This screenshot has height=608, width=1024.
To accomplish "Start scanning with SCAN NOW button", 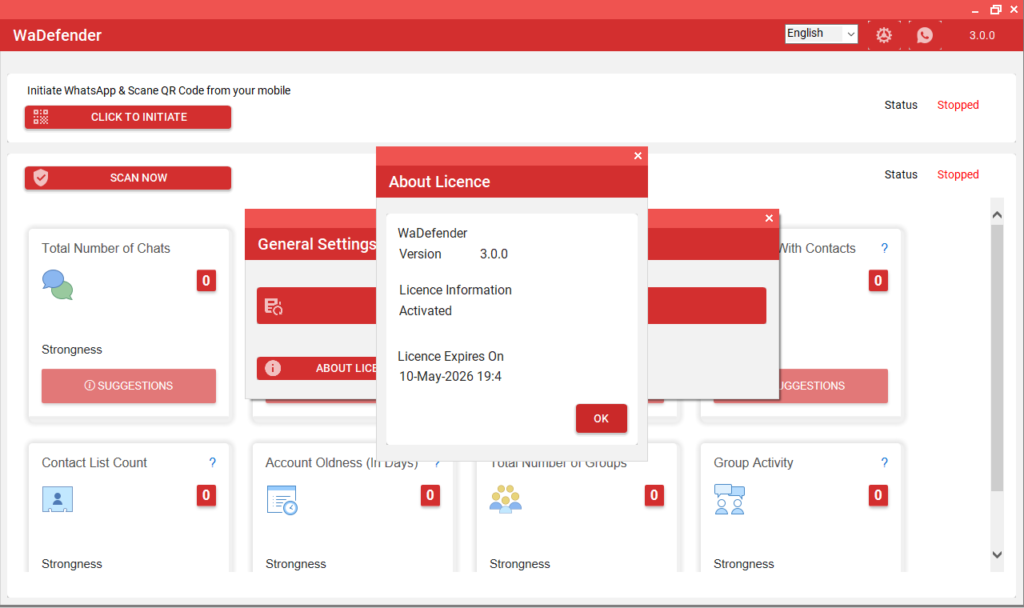I will 128,178.
